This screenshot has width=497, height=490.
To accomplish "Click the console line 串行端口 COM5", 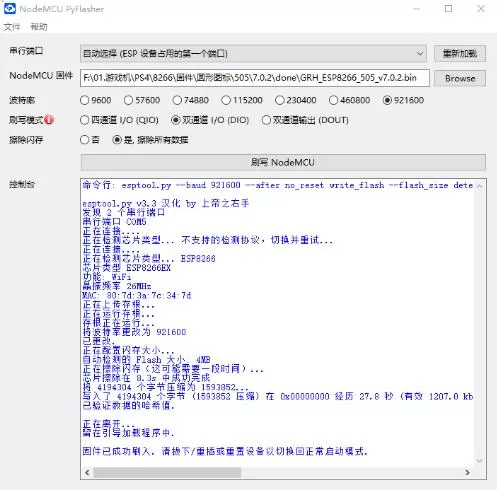I will (x=114, y=222).
